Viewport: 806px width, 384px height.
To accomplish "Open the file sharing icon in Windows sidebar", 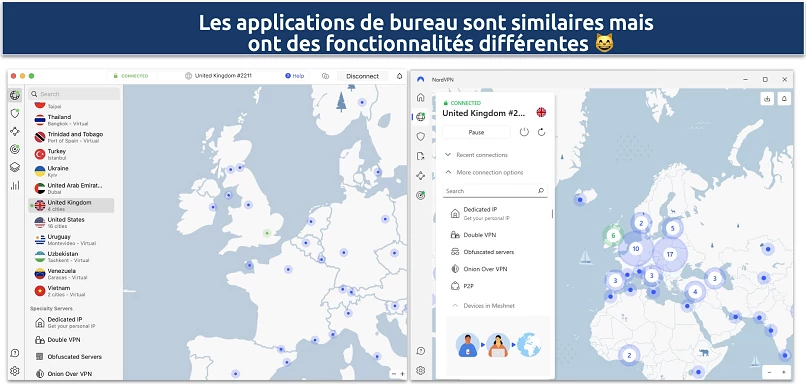I will (420, 156).
